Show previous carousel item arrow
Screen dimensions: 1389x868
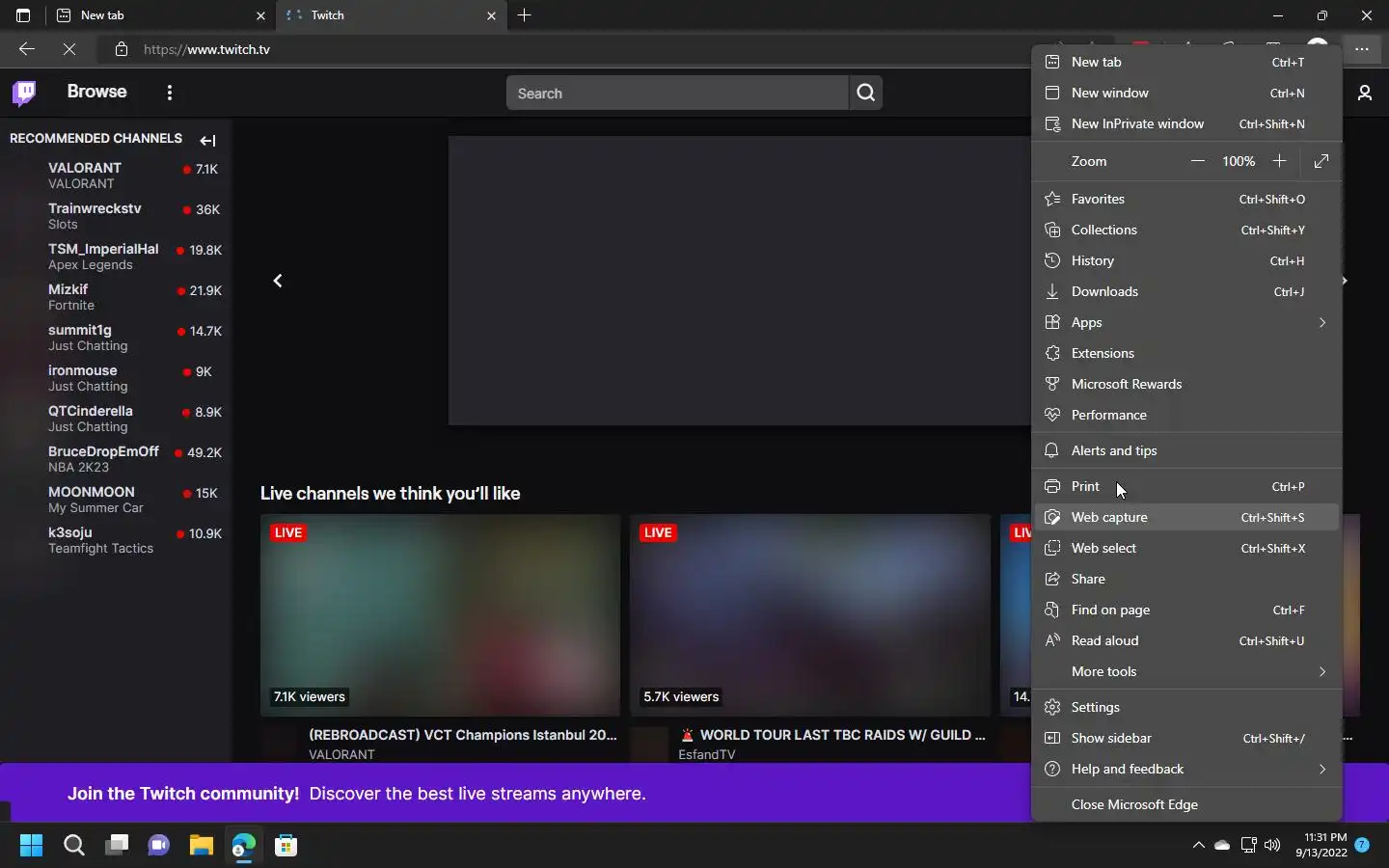(x=278, y=281)
